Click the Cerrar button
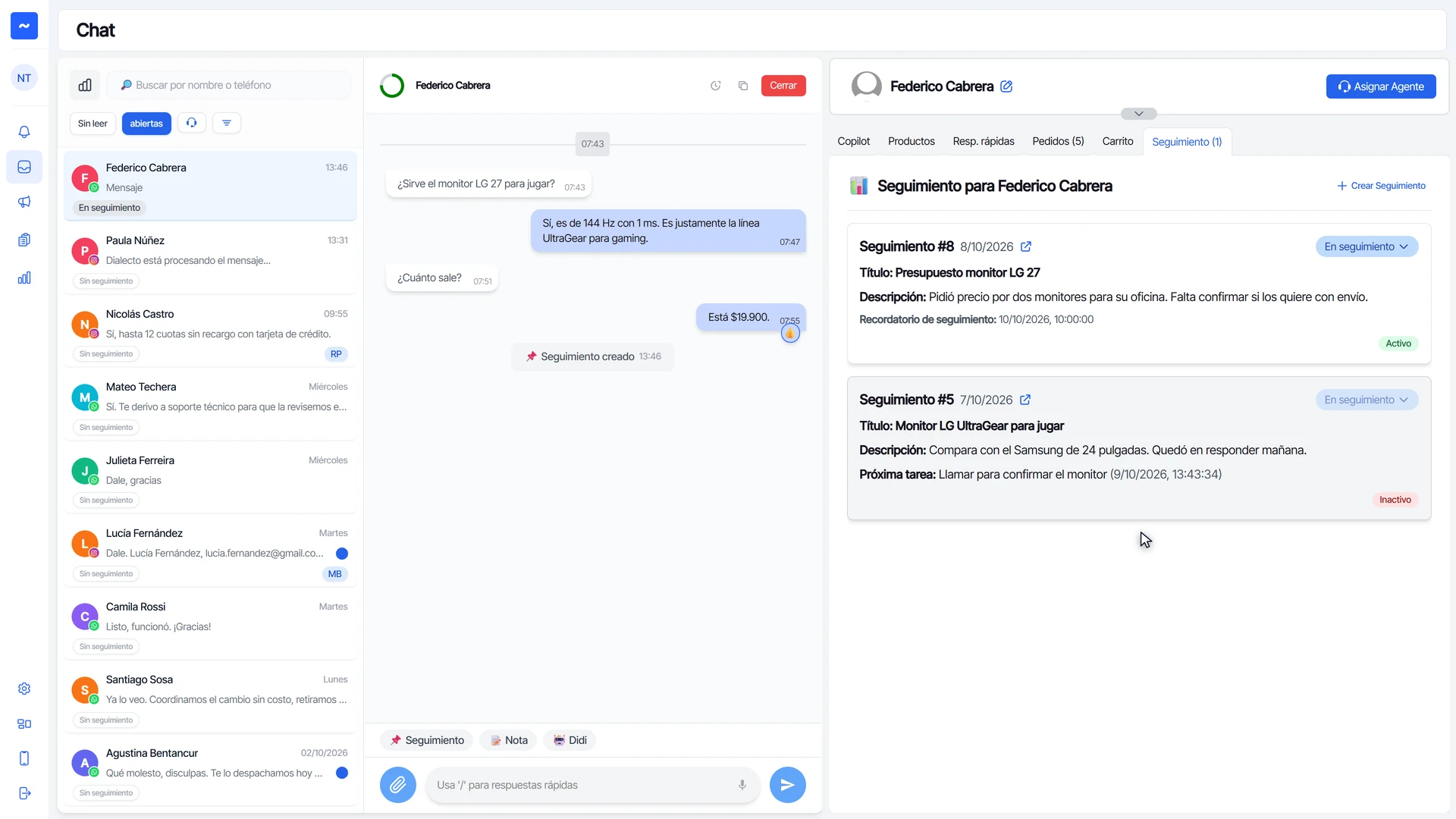The width and height of the screenshot is (1456, 819). tap(783, 86)
